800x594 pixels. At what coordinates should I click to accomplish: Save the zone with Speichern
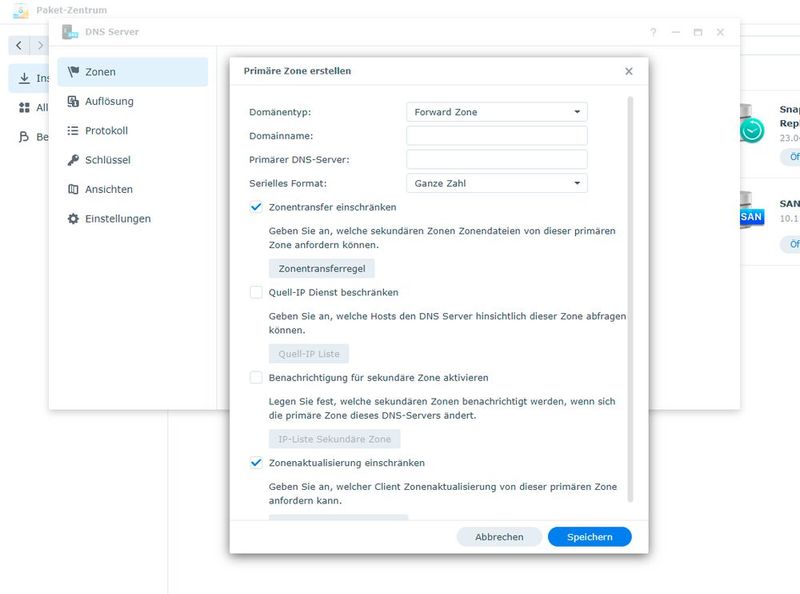click(x=592, y=536)
